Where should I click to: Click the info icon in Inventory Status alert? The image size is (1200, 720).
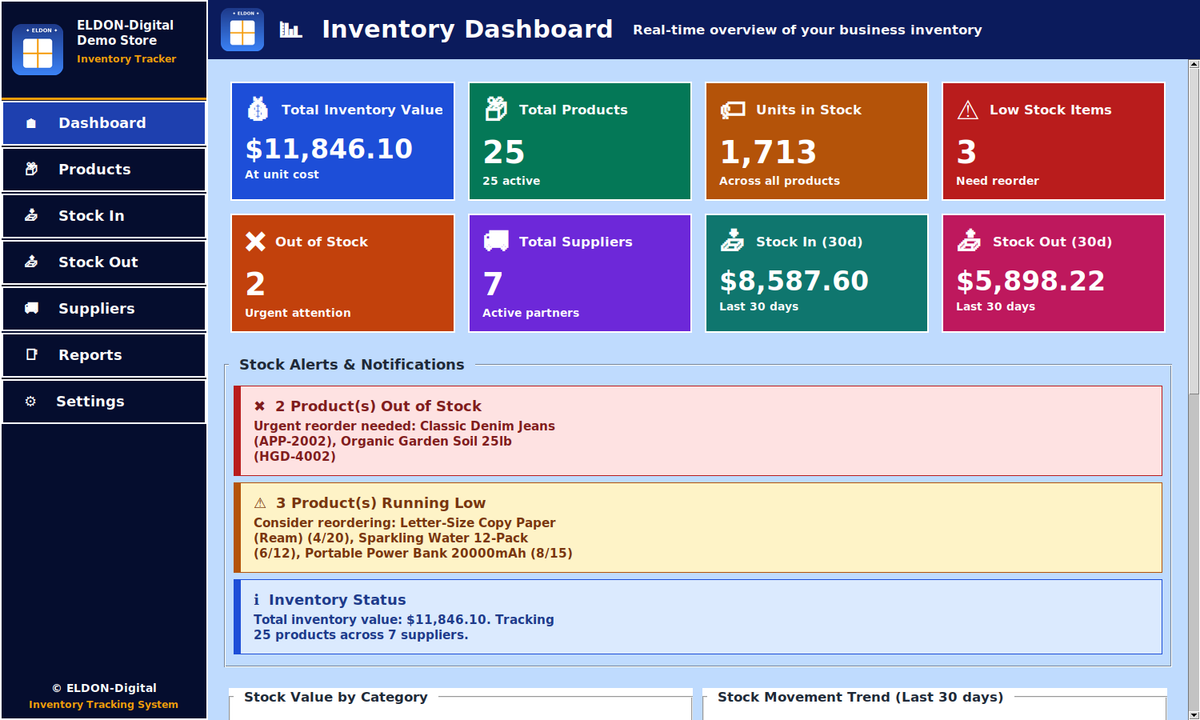(257, 600)
